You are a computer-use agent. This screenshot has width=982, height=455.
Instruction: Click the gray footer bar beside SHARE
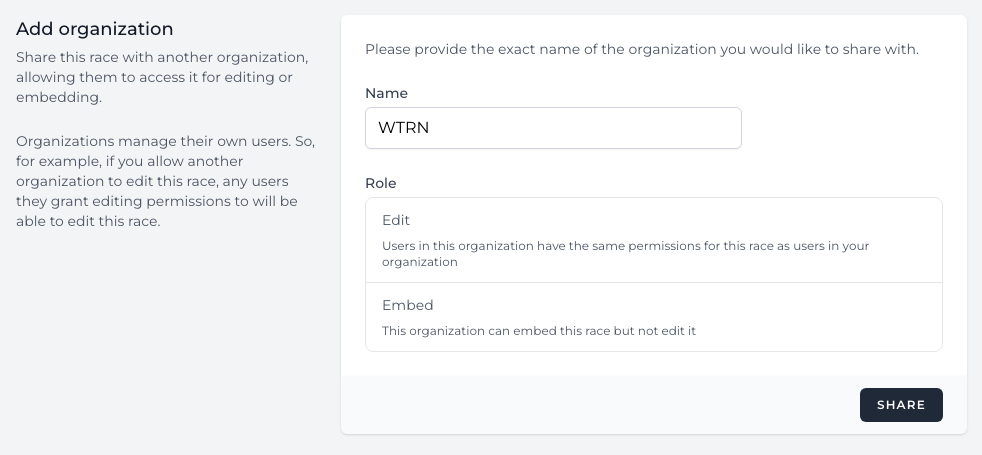click(600, 405)
